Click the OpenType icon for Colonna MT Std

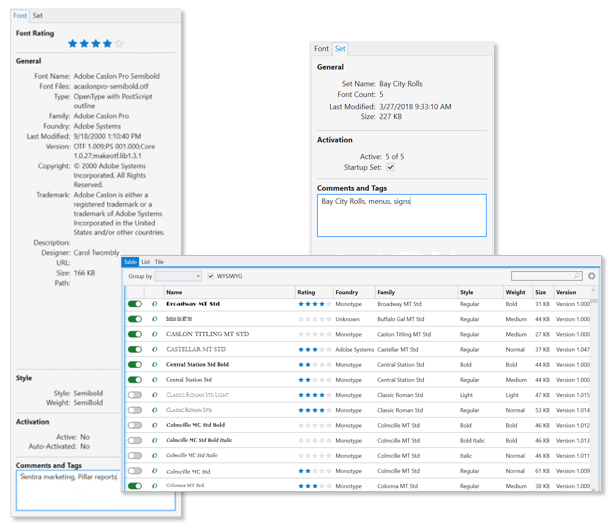pyautogui.click(x=155, y=486)
